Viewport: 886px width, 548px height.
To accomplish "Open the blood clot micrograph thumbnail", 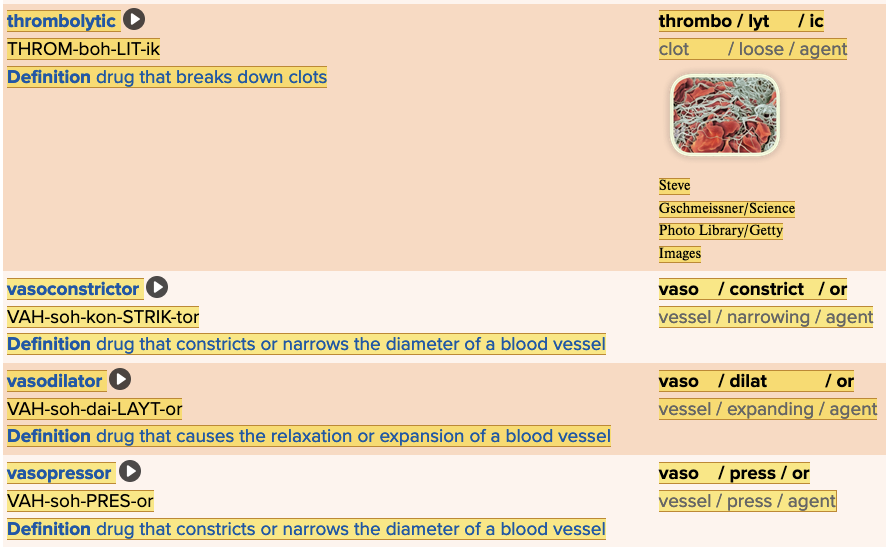I will [724, 115].
